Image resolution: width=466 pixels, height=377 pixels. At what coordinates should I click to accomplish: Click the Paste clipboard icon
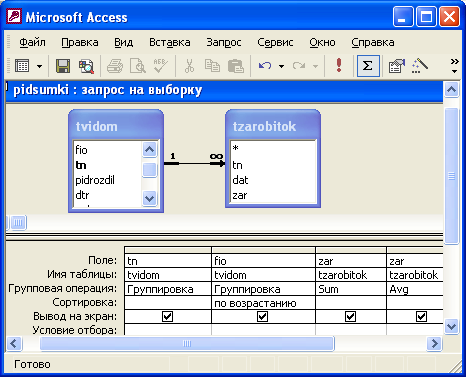pyautogui.click(x=236, y=66)
